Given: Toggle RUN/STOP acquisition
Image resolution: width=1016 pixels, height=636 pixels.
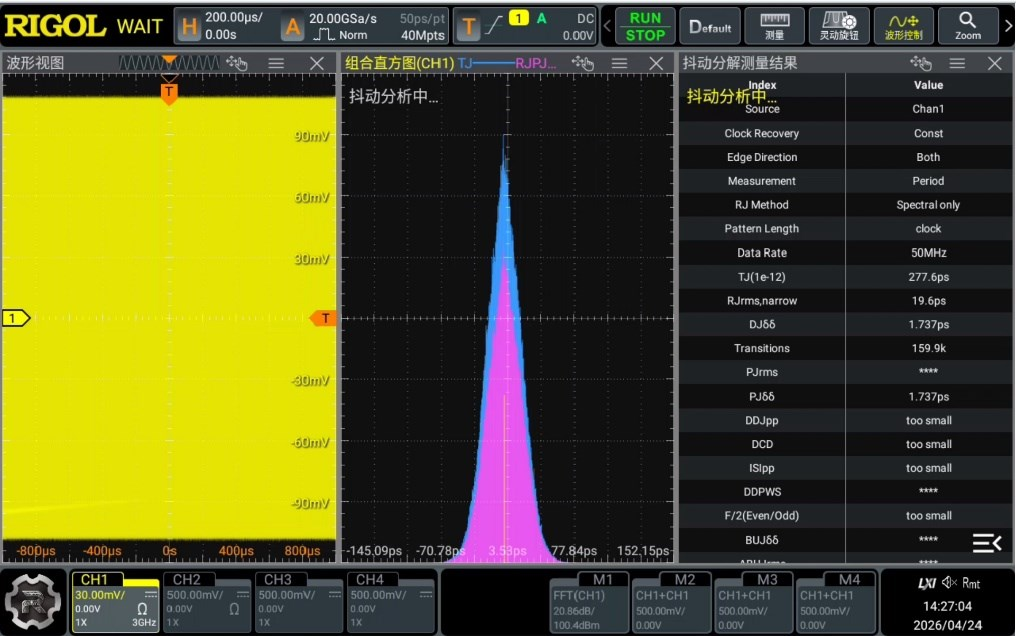Looking at the screenshot, I should 645,27.
